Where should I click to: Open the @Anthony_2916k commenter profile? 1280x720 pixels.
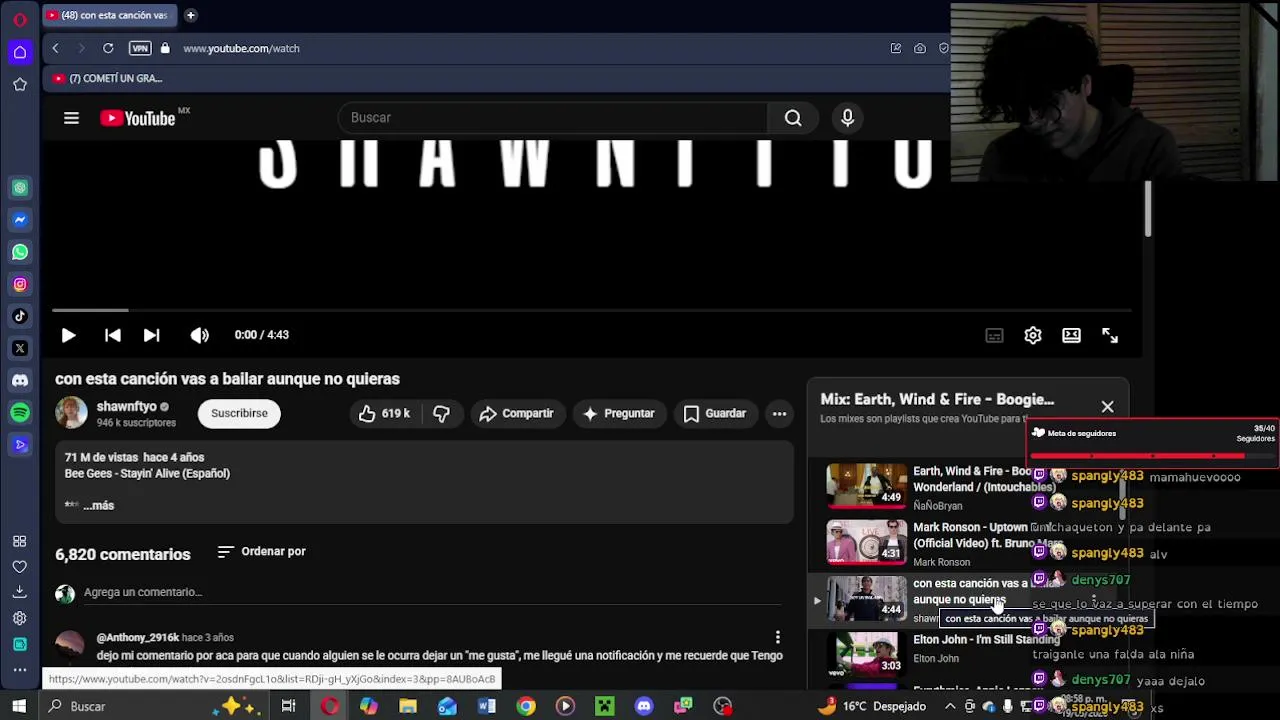pyautogui.click(x=137, y=637)
